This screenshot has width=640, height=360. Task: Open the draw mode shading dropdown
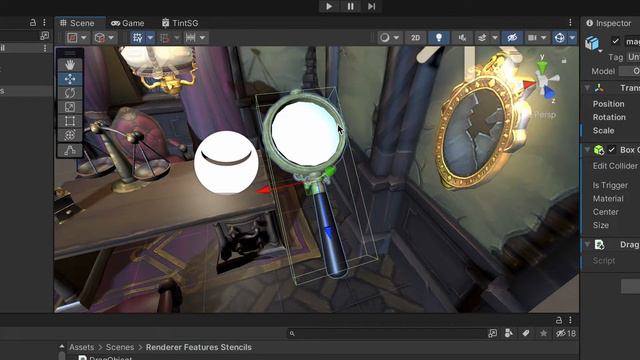coord(396,38)
